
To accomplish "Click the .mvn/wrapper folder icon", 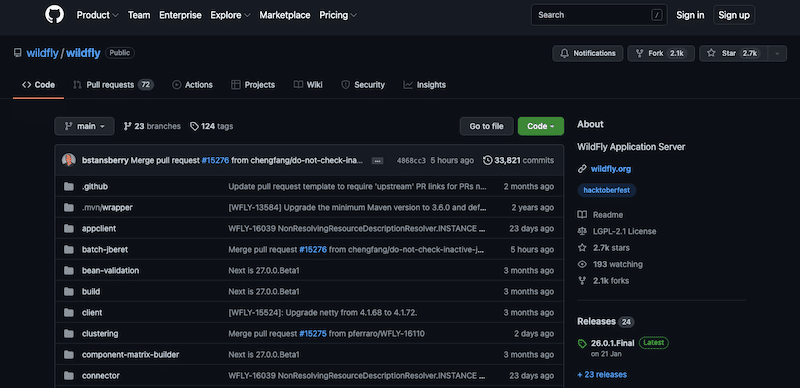I will (x=69, y=208).
